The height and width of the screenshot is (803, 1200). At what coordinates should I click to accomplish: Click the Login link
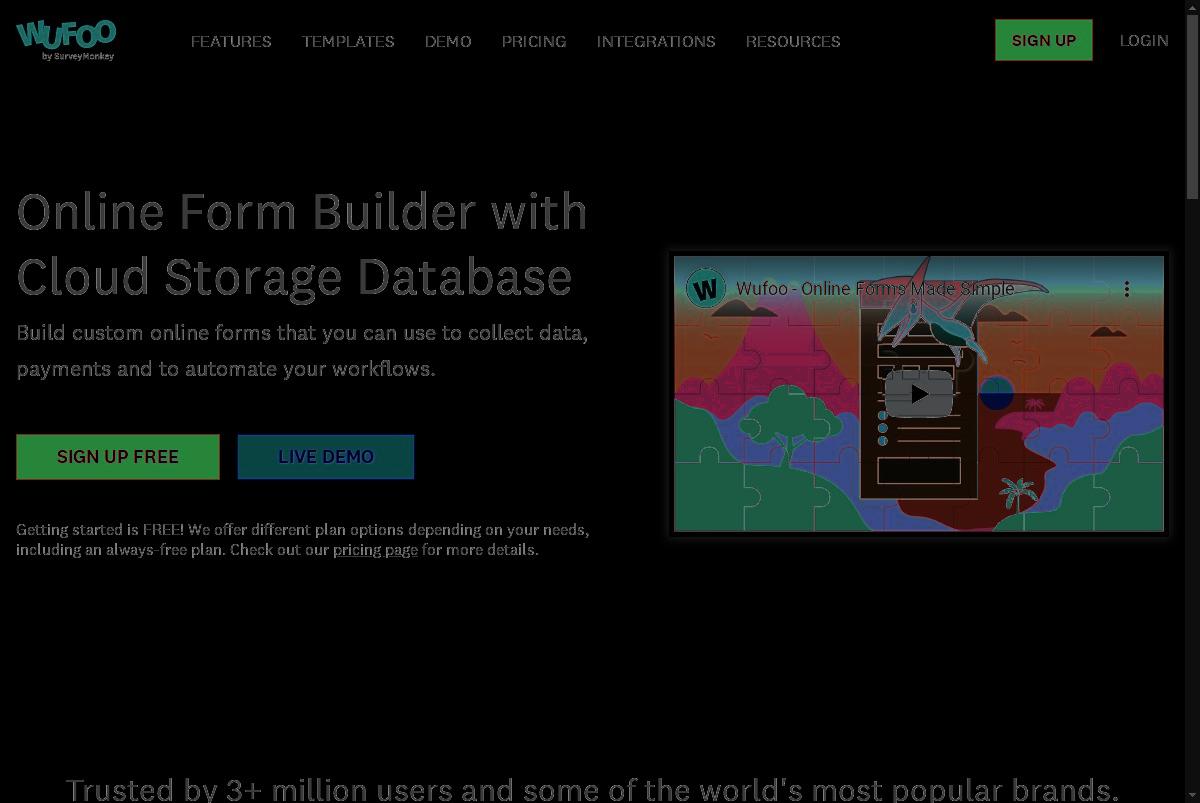tap(1144, 40)
